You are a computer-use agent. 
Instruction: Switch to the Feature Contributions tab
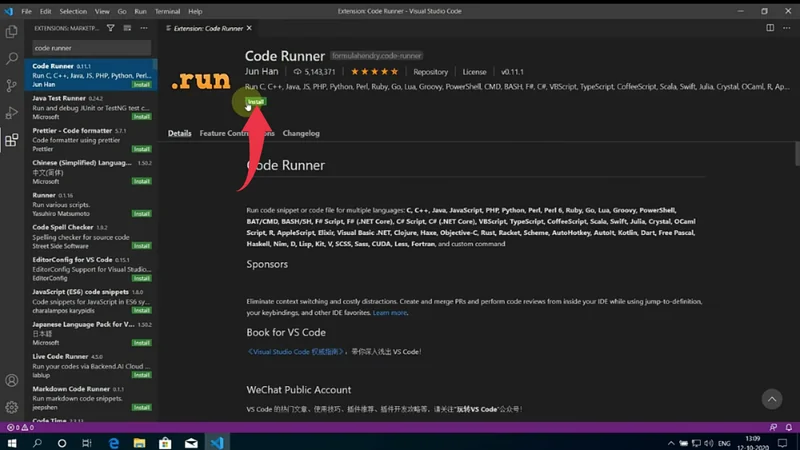236,133
